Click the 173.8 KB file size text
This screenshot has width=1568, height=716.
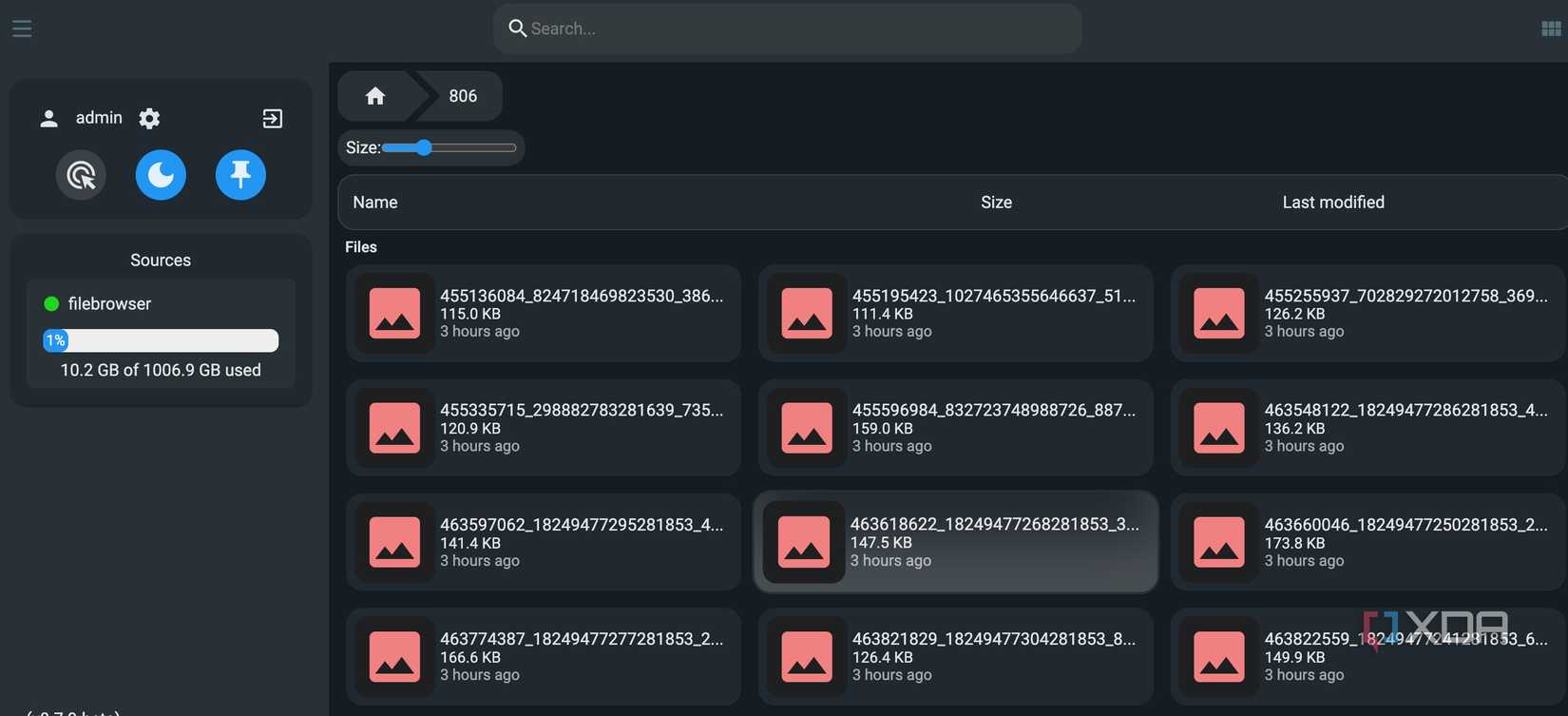point(1294,543)
